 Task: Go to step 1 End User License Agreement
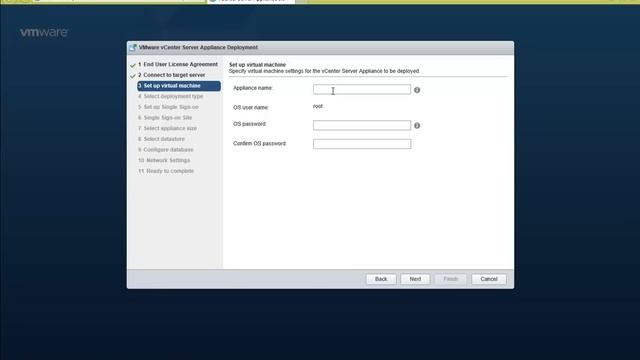(x=178, y=64)
